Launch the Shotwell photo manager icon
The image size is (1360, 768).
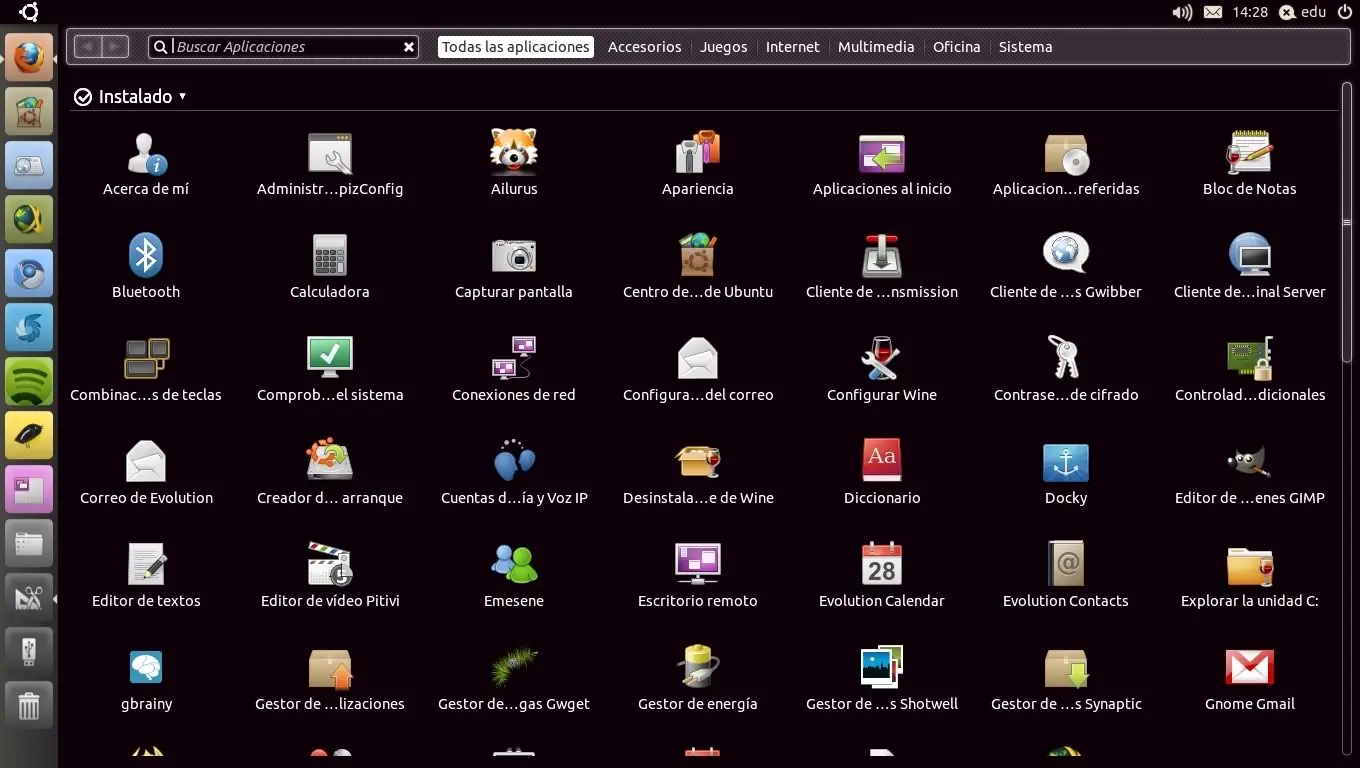coord(882,667)
